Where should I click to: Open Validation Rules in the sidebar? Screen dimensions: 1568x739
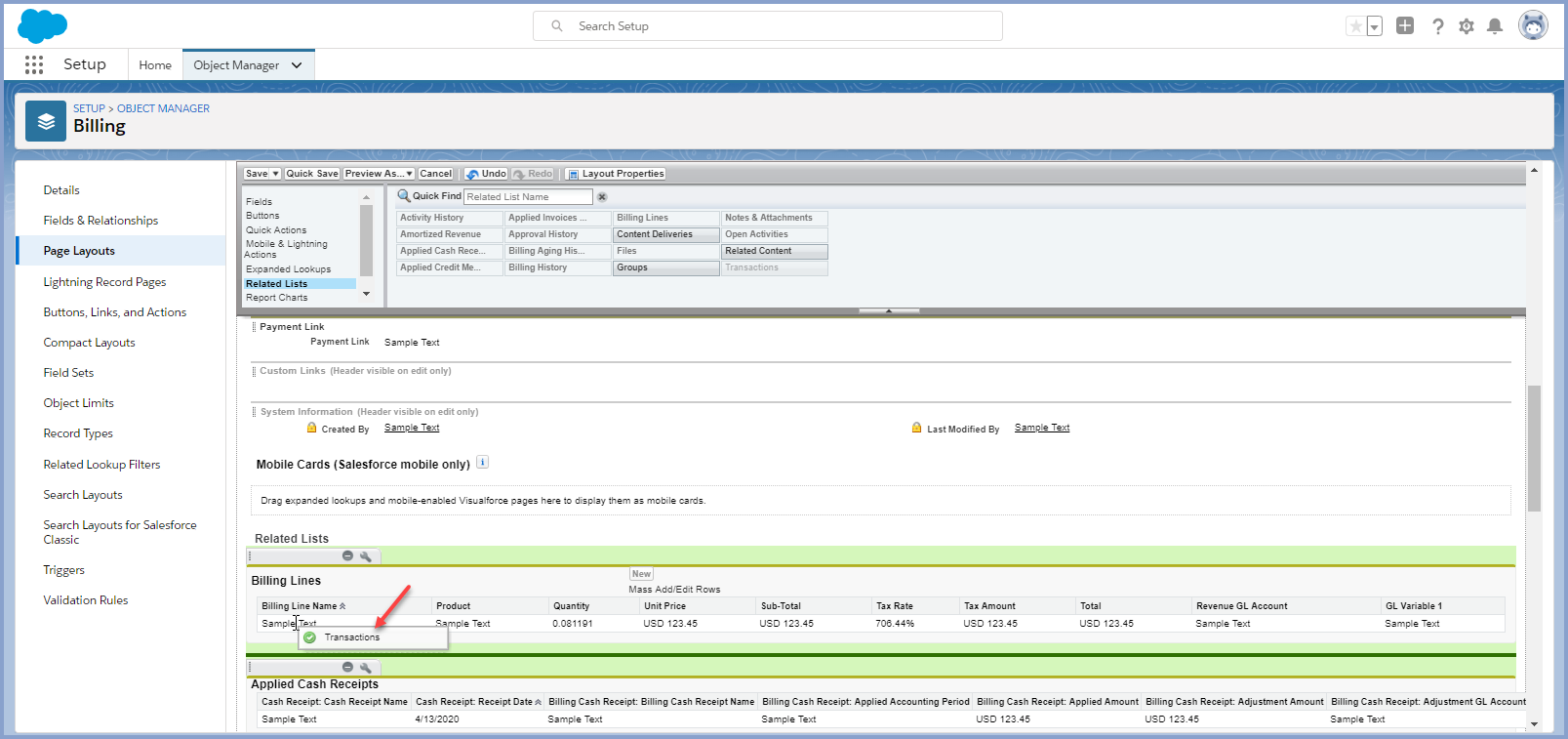tap(86, 600)
